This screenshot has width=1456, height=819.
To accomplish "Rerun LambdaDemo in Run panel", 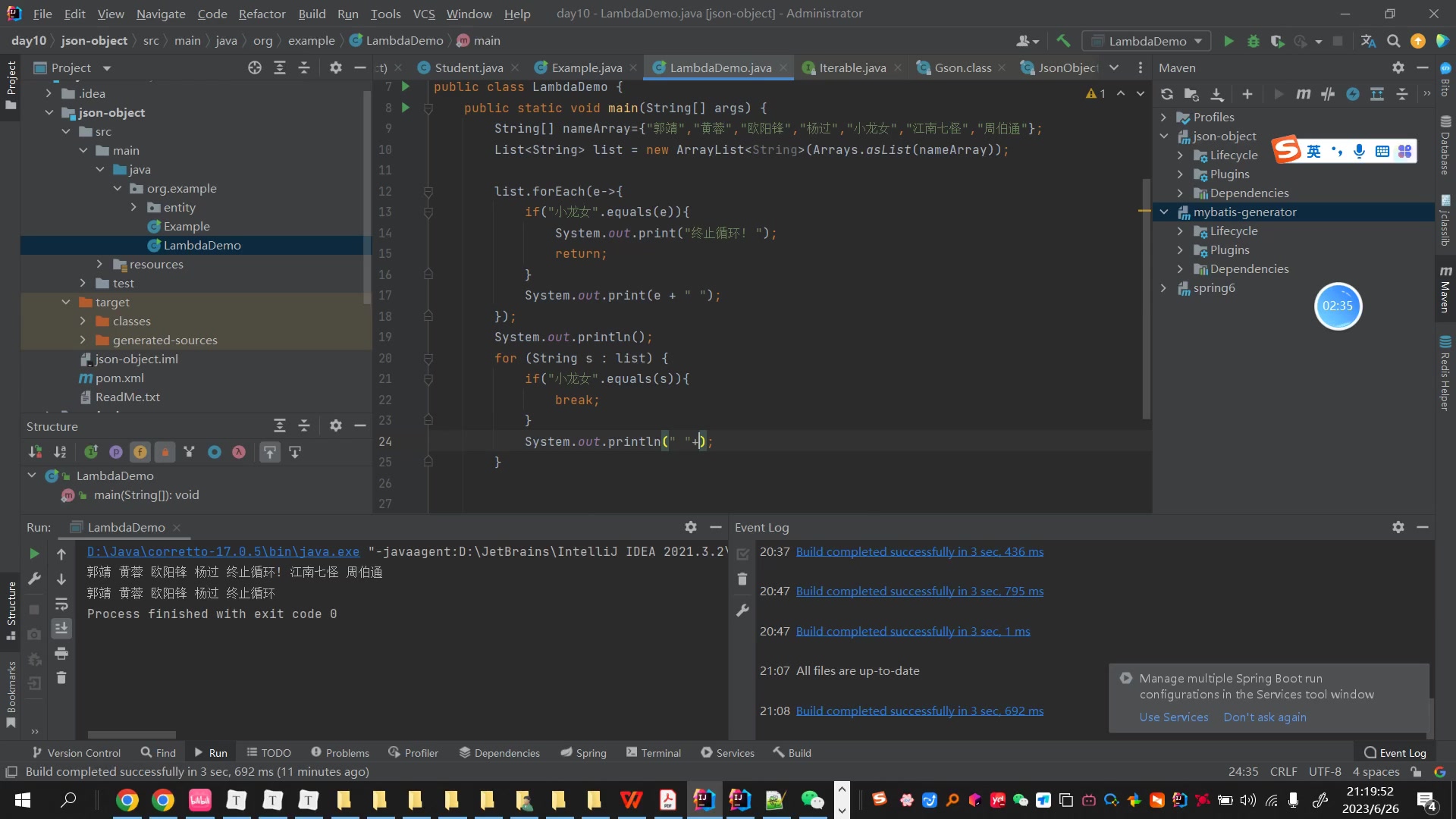I will pyautogui.click(x=34, y=554).
